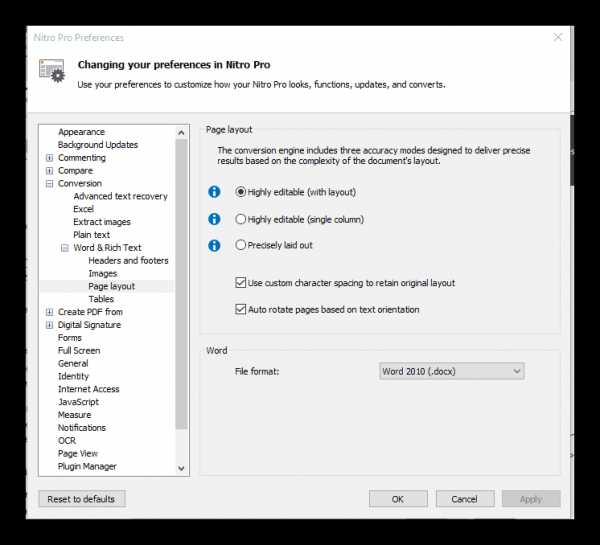600x545 pixels.
Task: Click info icon beside Precisely laid out
Action: [214, 245]
